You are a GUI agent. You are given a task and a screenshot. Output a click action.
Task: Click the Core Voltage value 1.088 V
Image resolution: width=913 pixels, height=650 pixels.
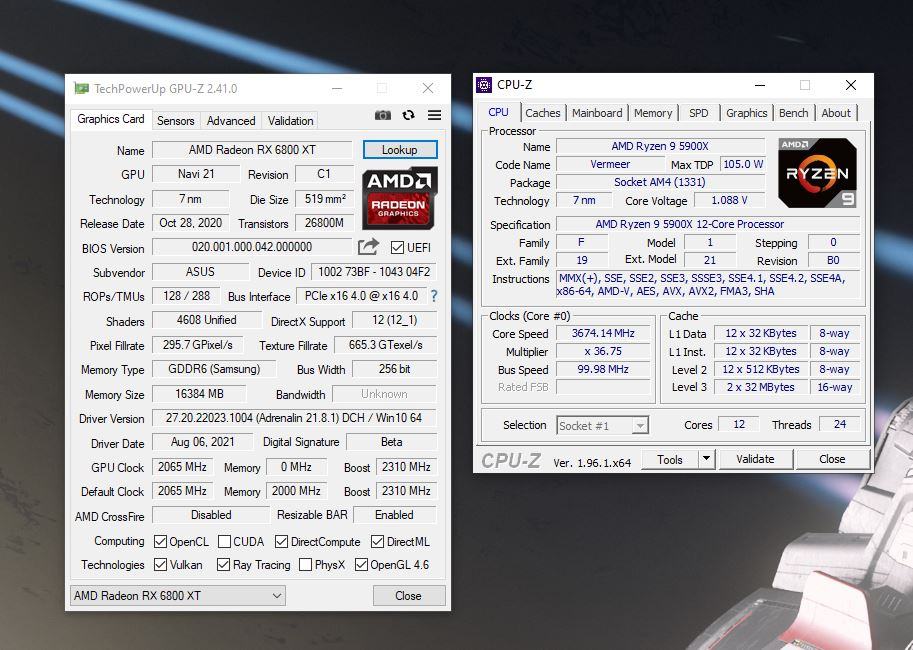click(x=730, y=200)
